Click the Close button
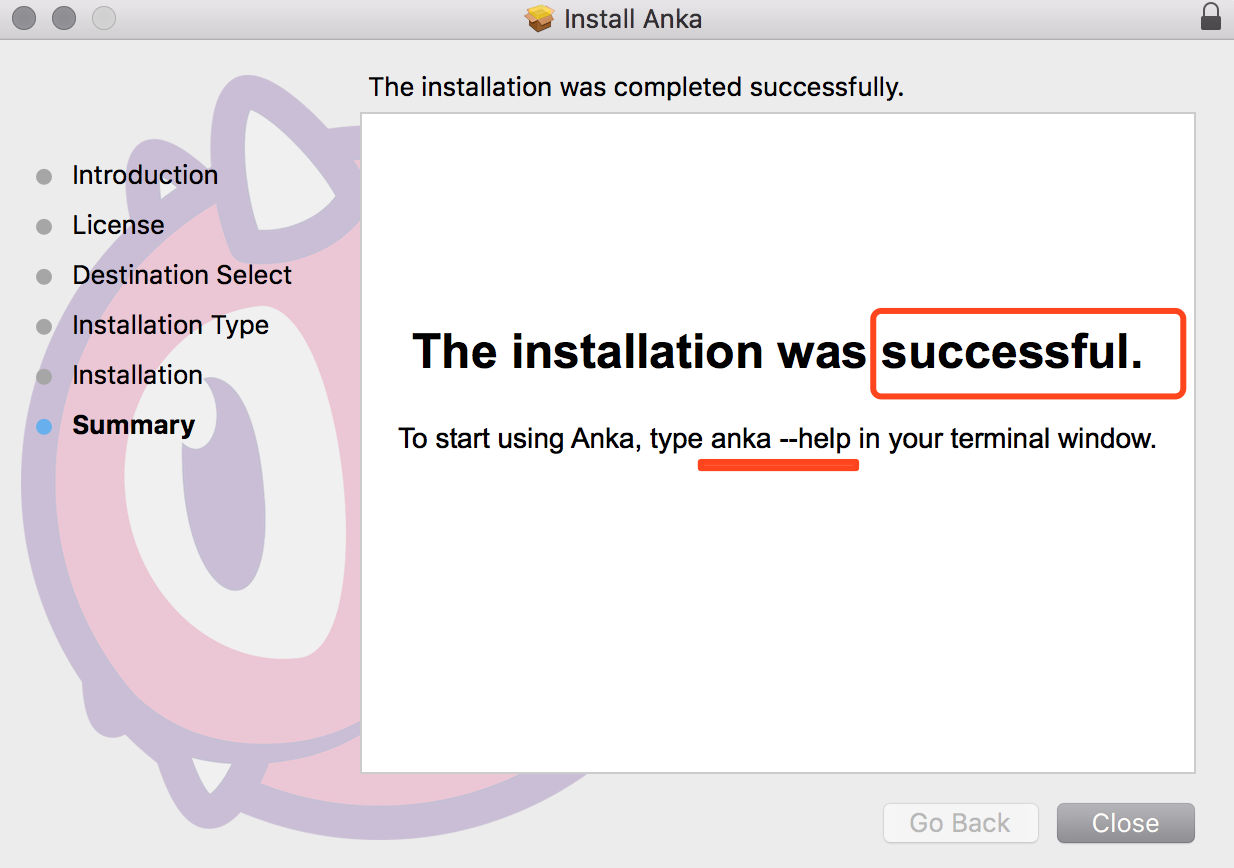Viewport: 1234px width, 868px height. pyautogui.click(x=1126, y=823)
